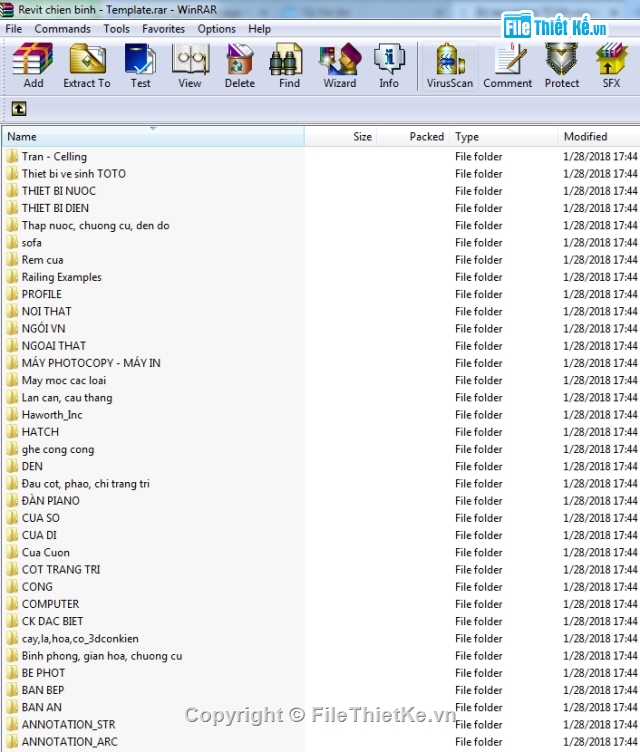
Task: Select the Tran - Celling folder icon
Action: pyautogui.click(x=12, y=156)
